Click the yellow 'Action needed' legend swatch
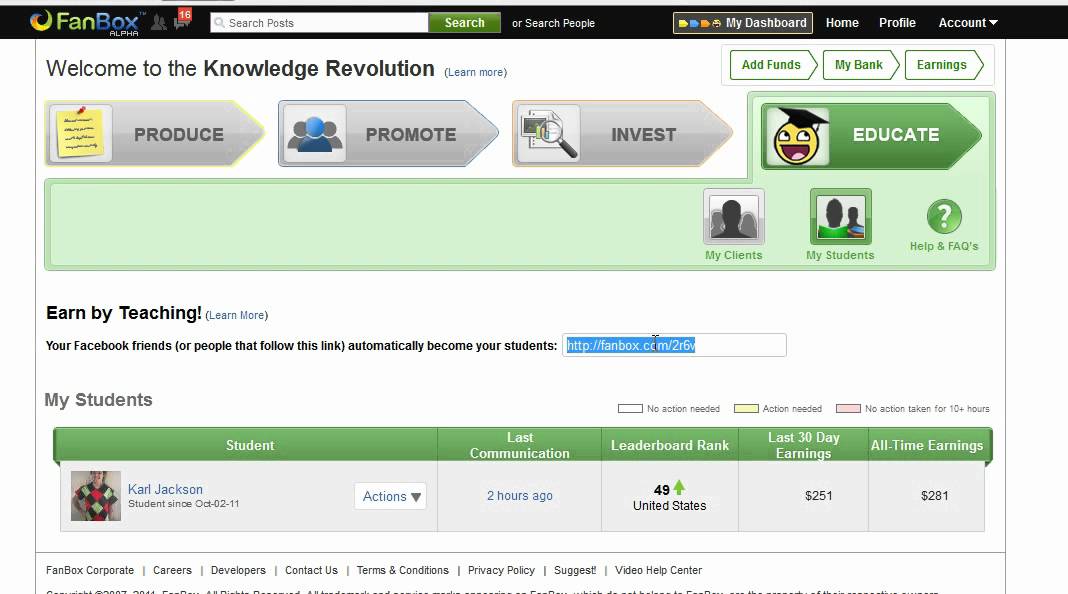The width and height of the screenshot is (1068, 594). (746, 409)
